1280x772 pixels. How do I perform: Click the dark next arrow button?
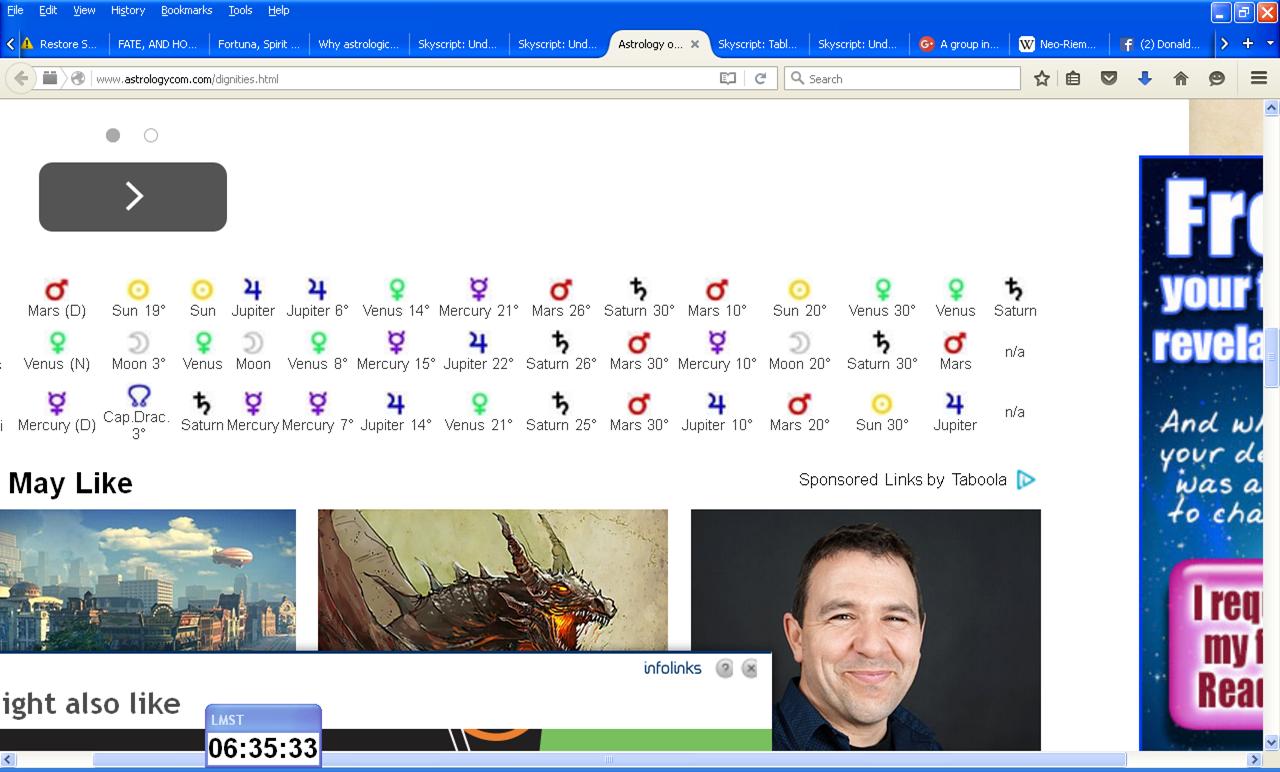click(x=133, y=197)
